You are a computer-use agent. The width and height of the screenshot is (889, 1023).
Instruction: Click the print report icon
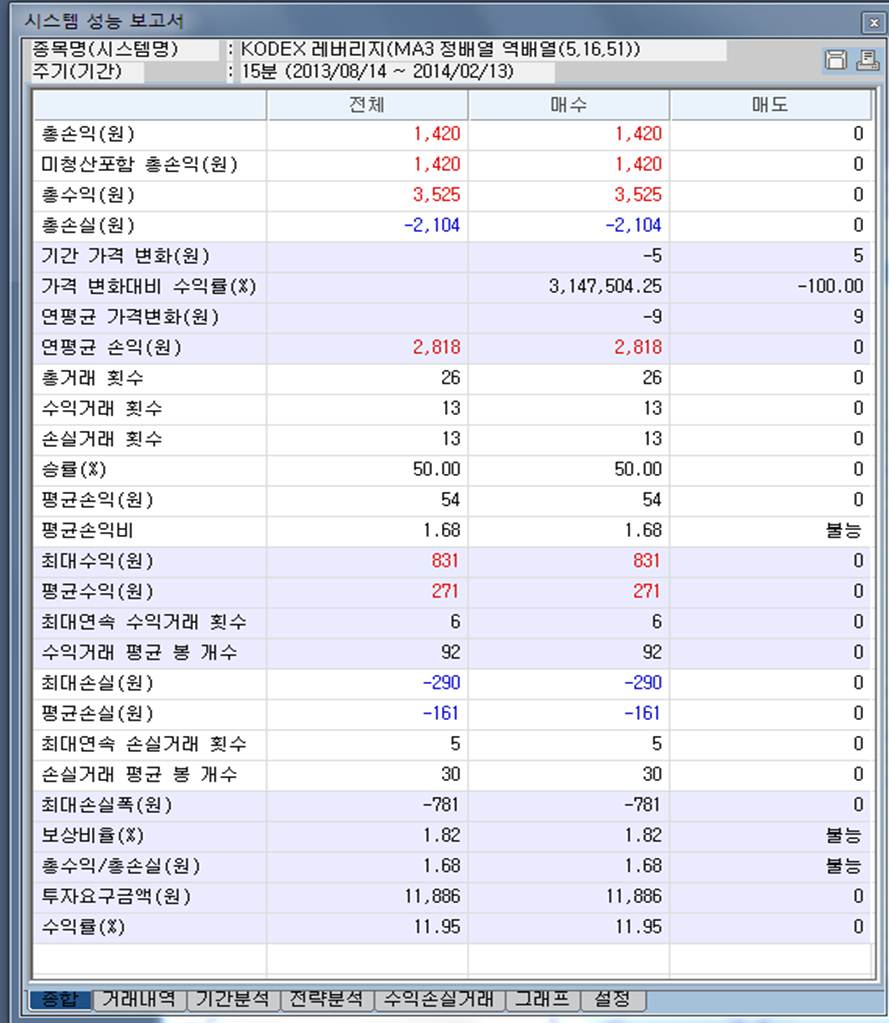pos(866,61)
